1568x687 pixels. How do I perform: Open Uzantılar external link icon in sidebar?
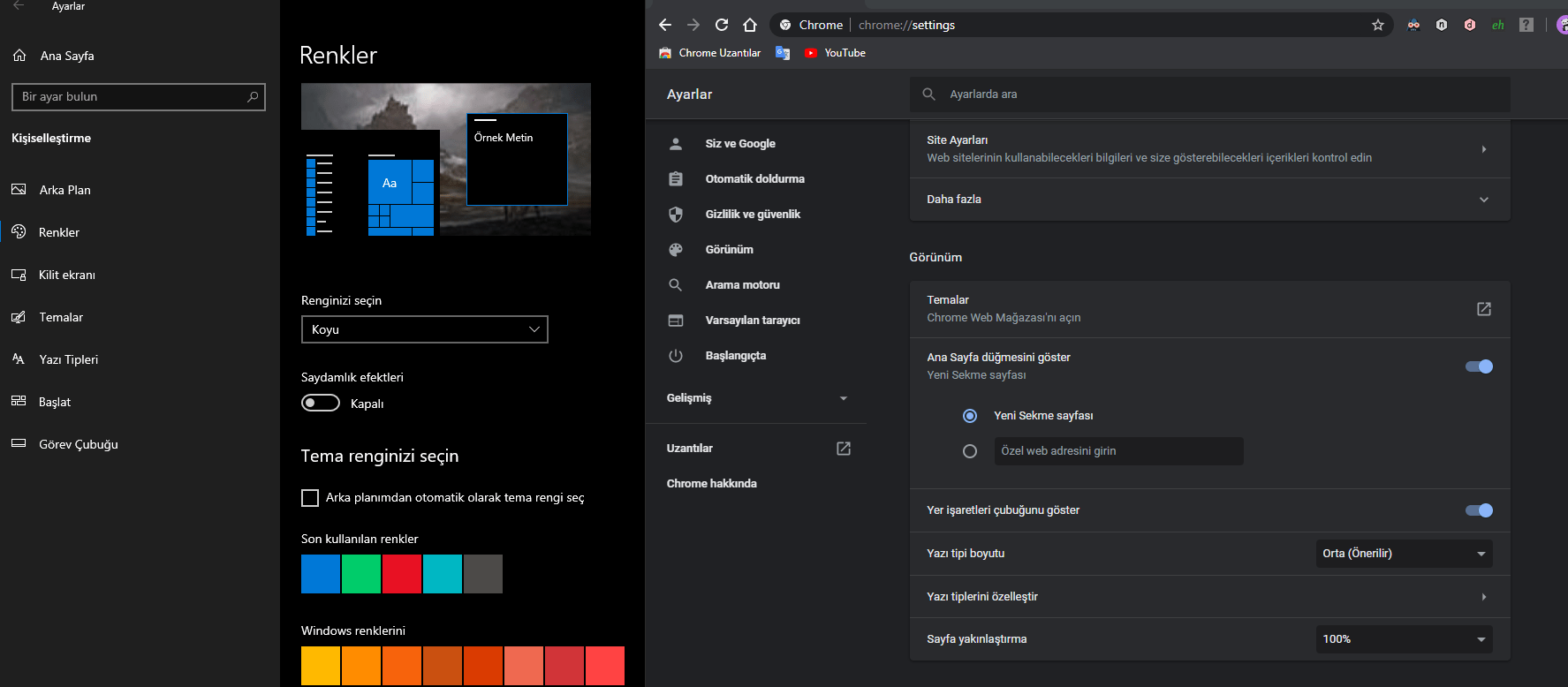(x=843, y=449)
